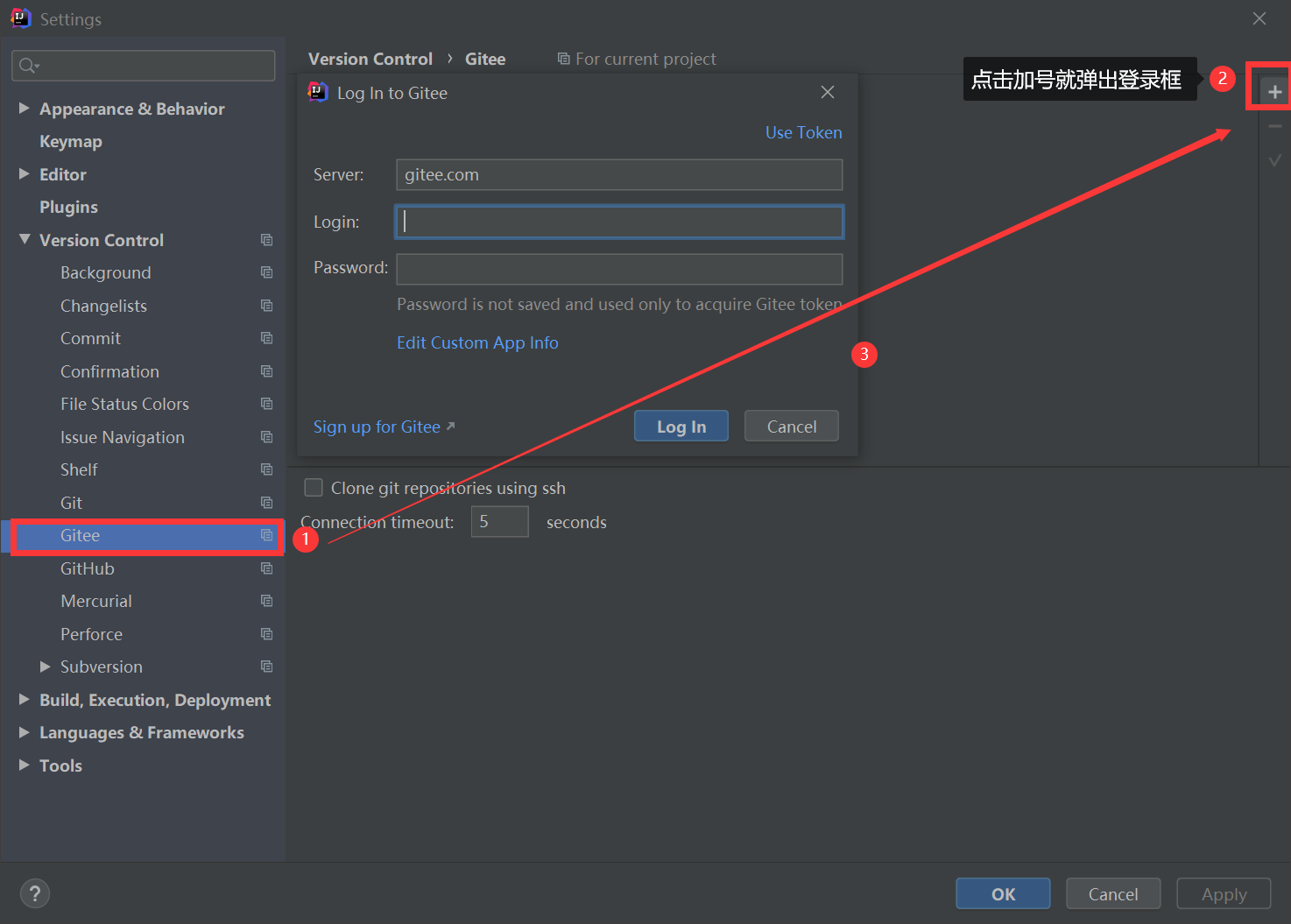Click project-level icon next to Version Control

click(x=266, y=240)
